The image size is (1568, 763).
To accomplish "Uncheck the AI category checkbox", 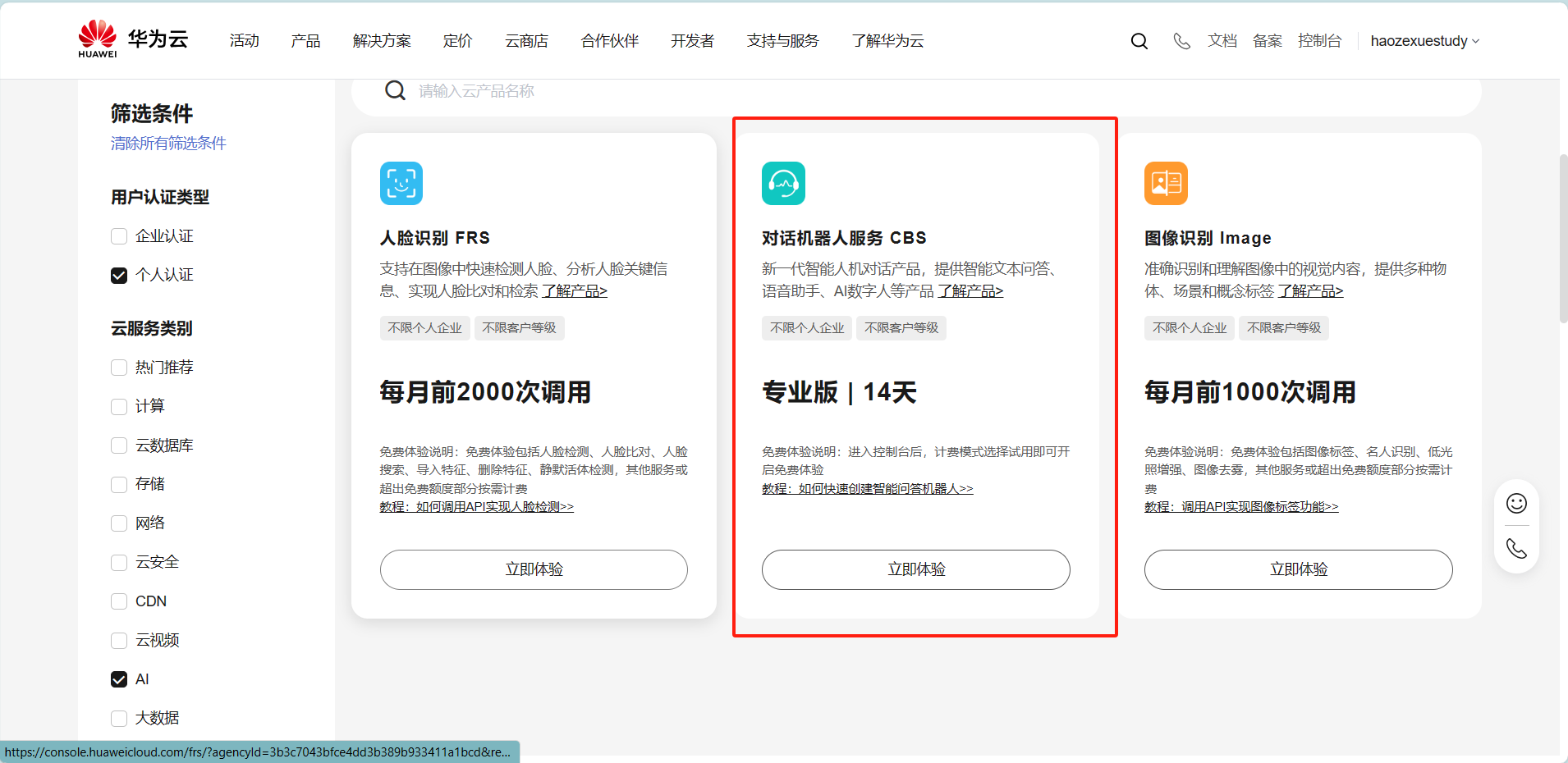I will click(119, 679).
